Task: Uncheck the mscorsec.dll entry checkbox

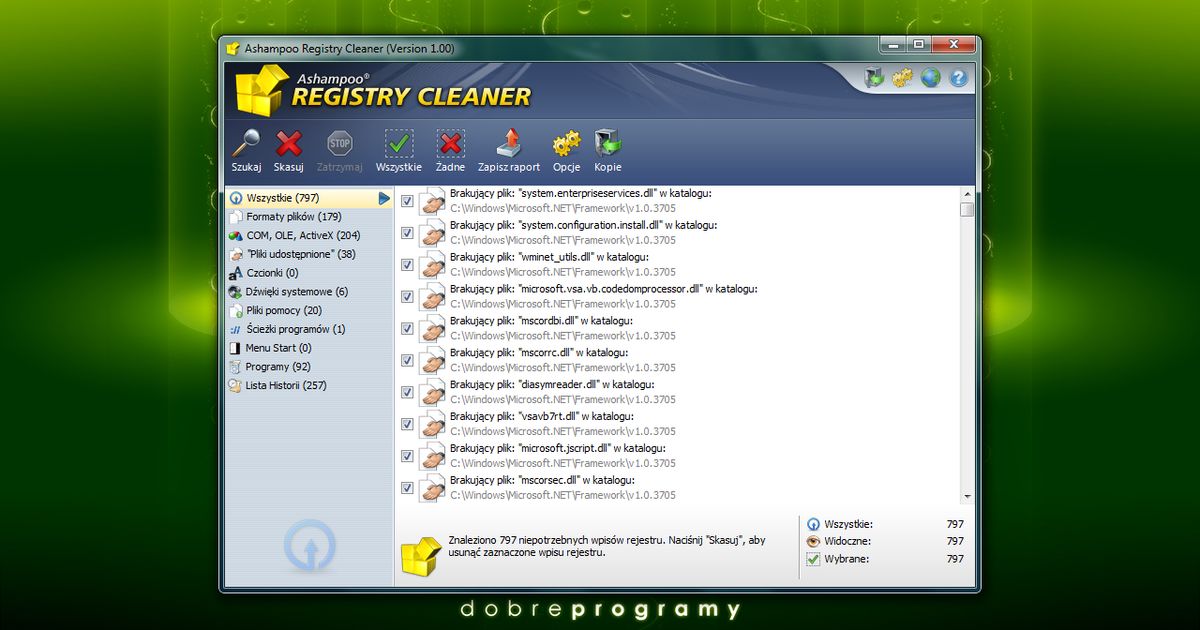Action: click(407, 488)
